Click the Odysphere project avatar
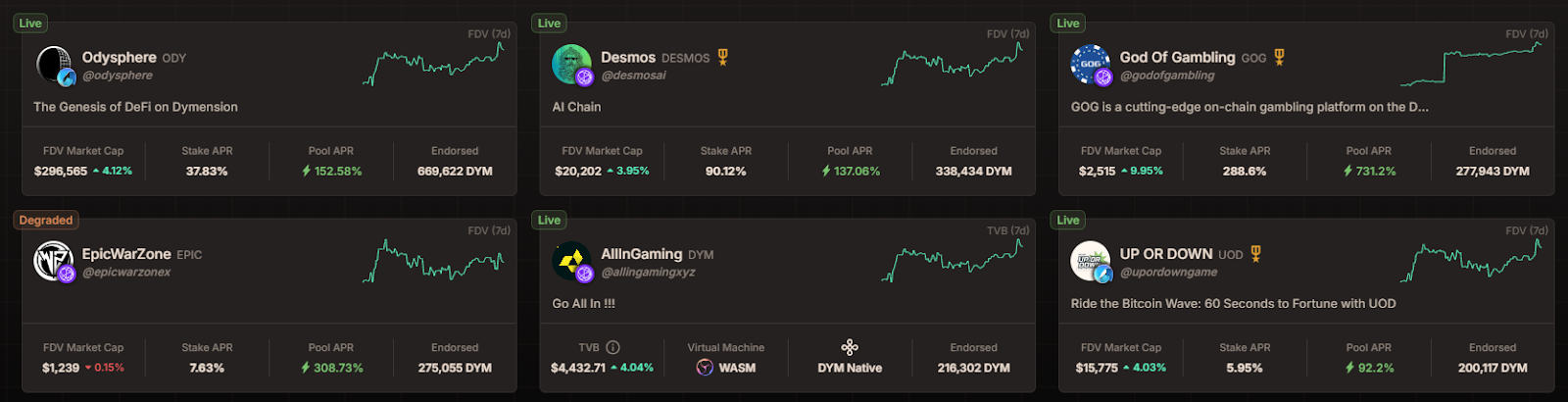Image resolution: width=1568 pixels, height=402 pixels. [x=54, y=65]
